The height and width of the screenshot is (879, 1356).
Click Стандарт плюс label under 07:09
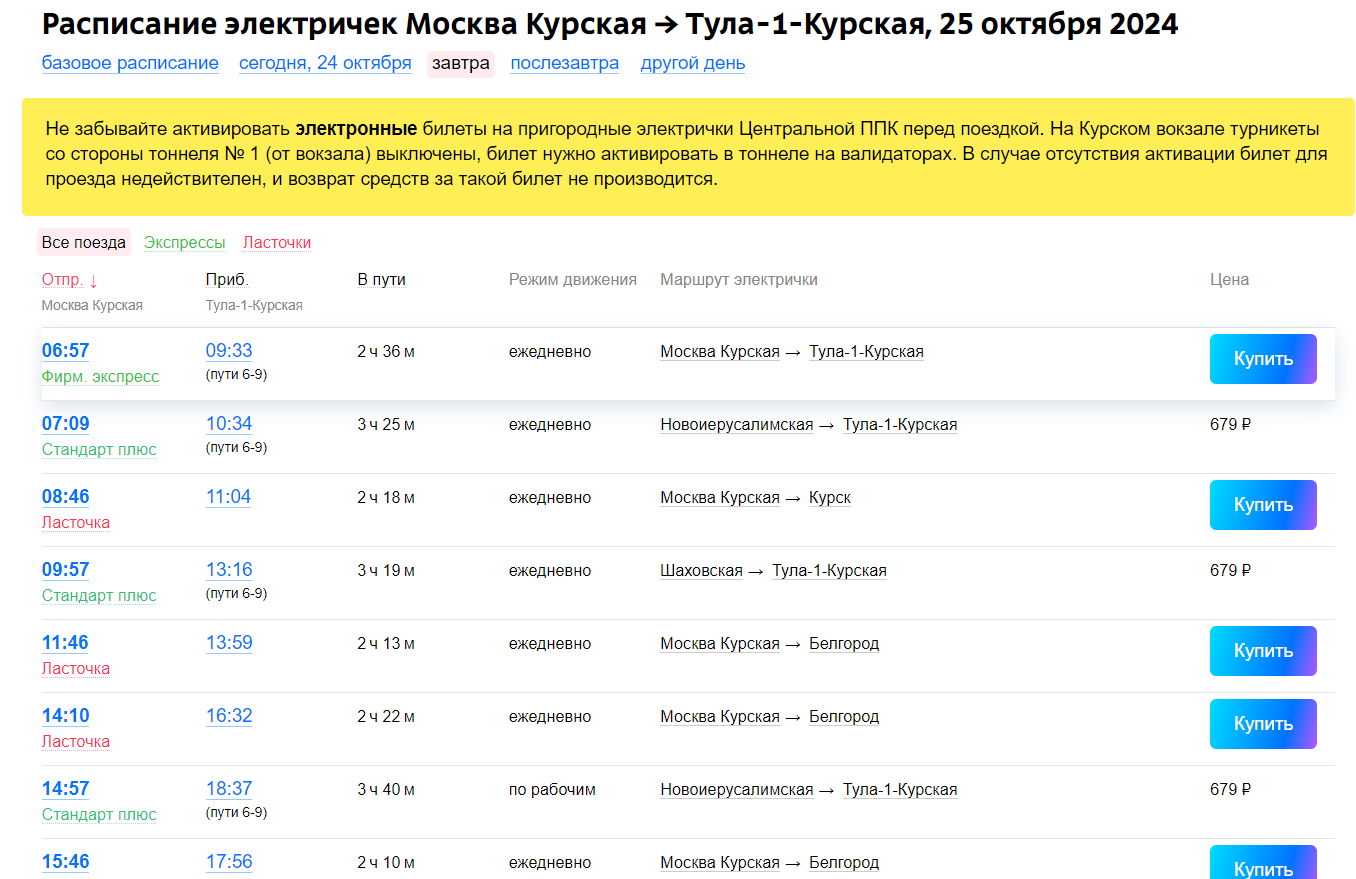[99, 450]
